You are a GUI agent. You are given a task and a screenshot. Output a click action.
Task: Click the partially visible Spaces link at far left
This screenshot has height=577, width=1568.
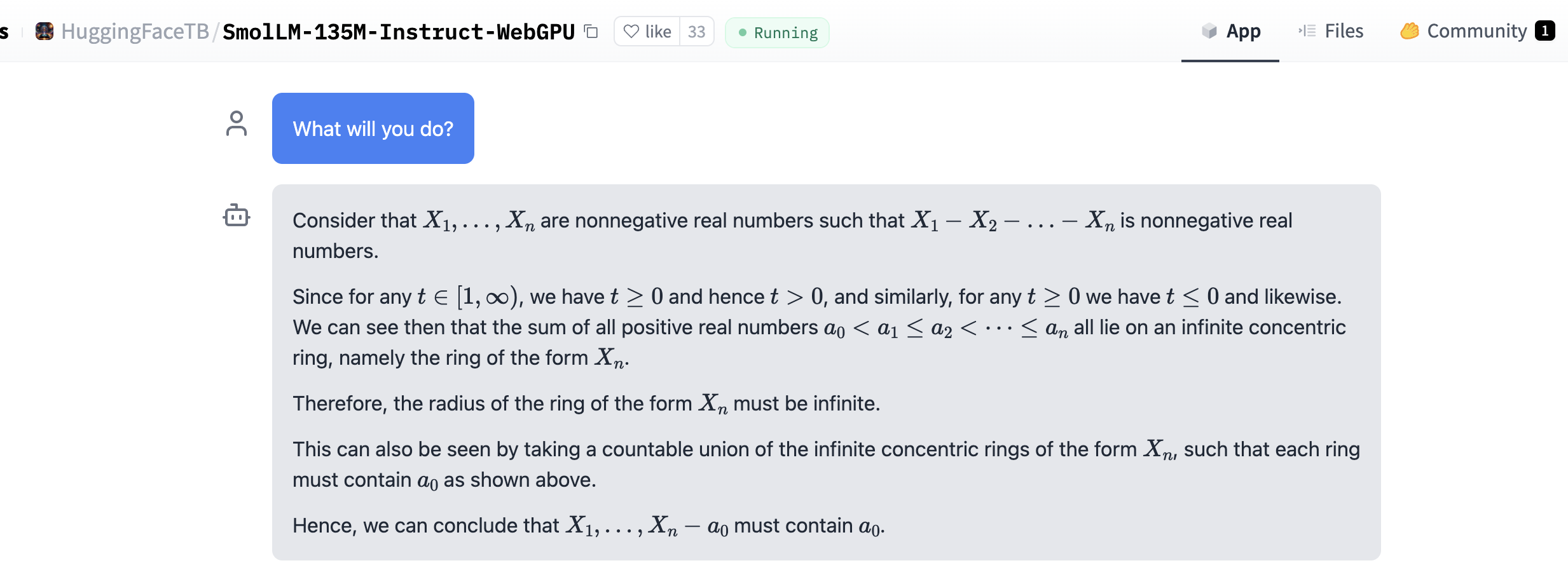(4, 31)
